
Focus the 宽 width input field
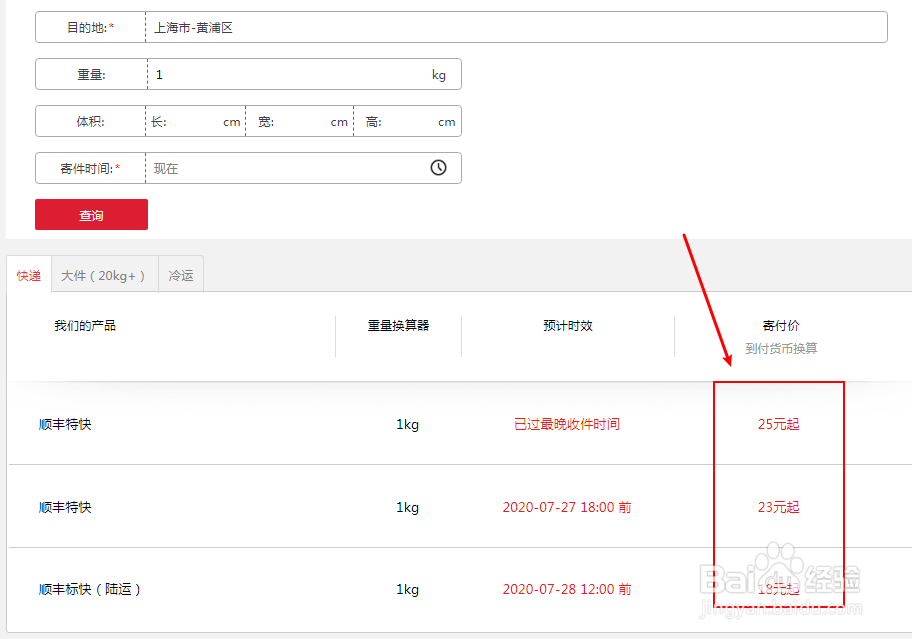pos(301,122)
